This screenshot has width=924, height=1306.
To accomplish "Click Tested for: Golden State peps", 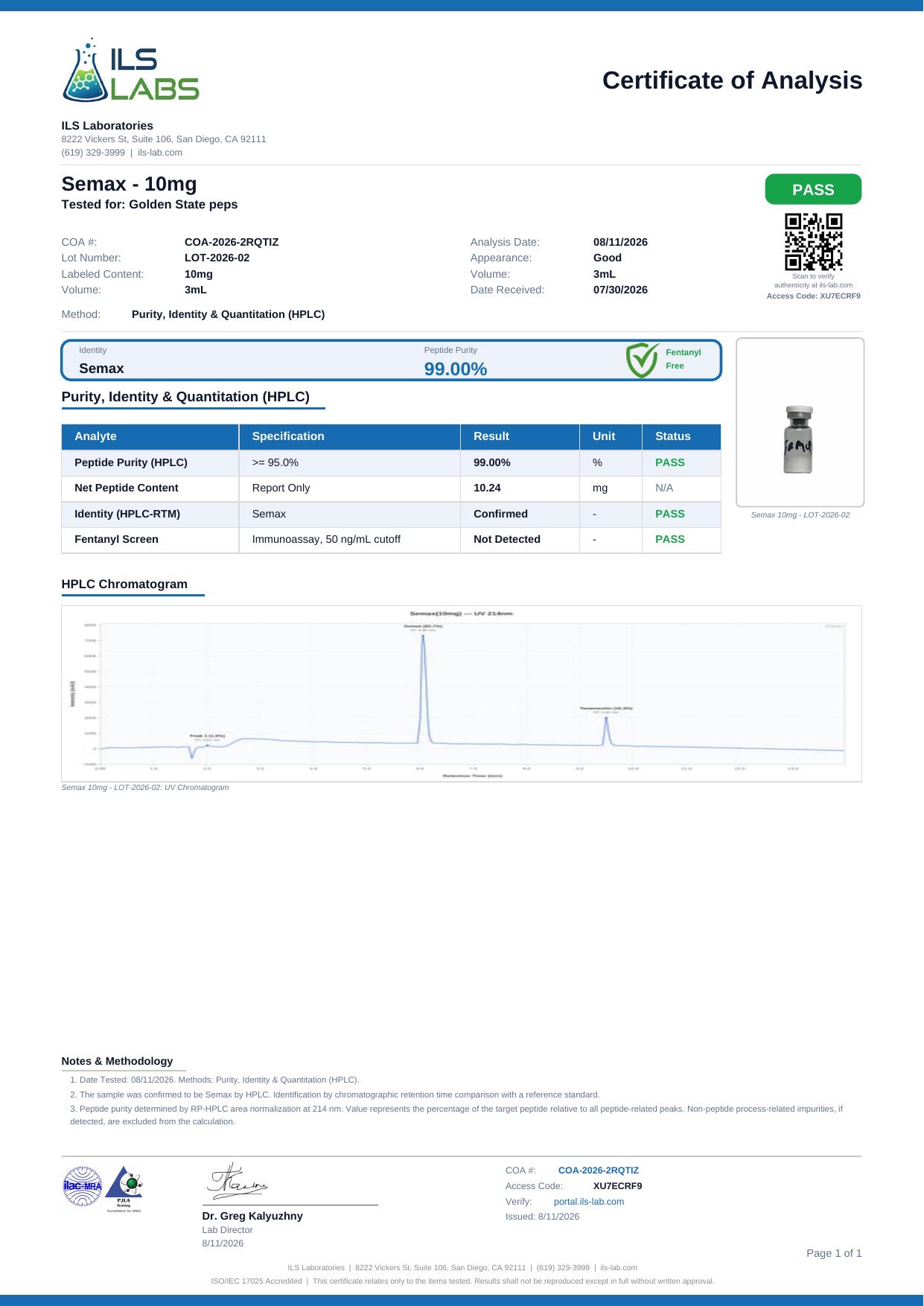I will [150, 204].
